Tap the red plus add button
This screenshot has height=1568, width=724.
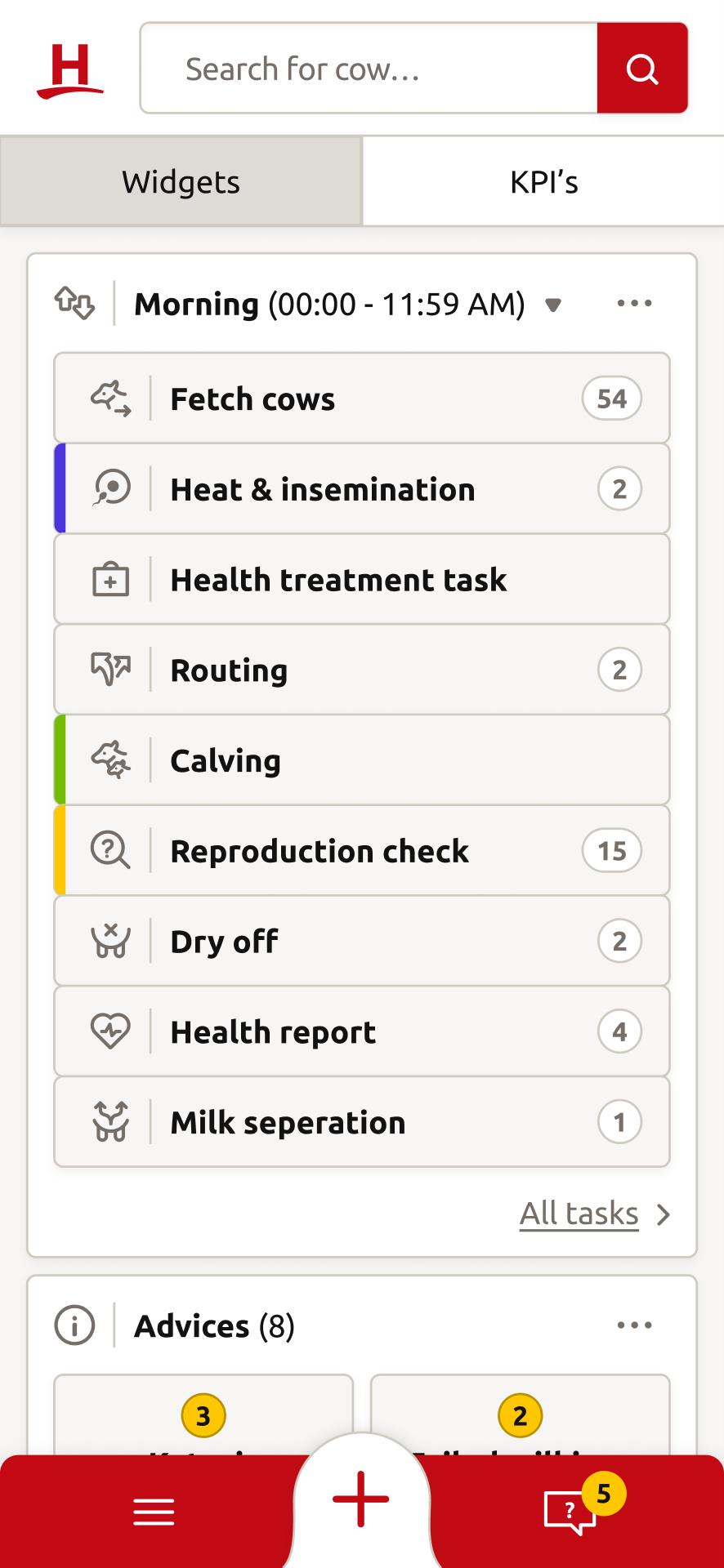coord(360,1499)
